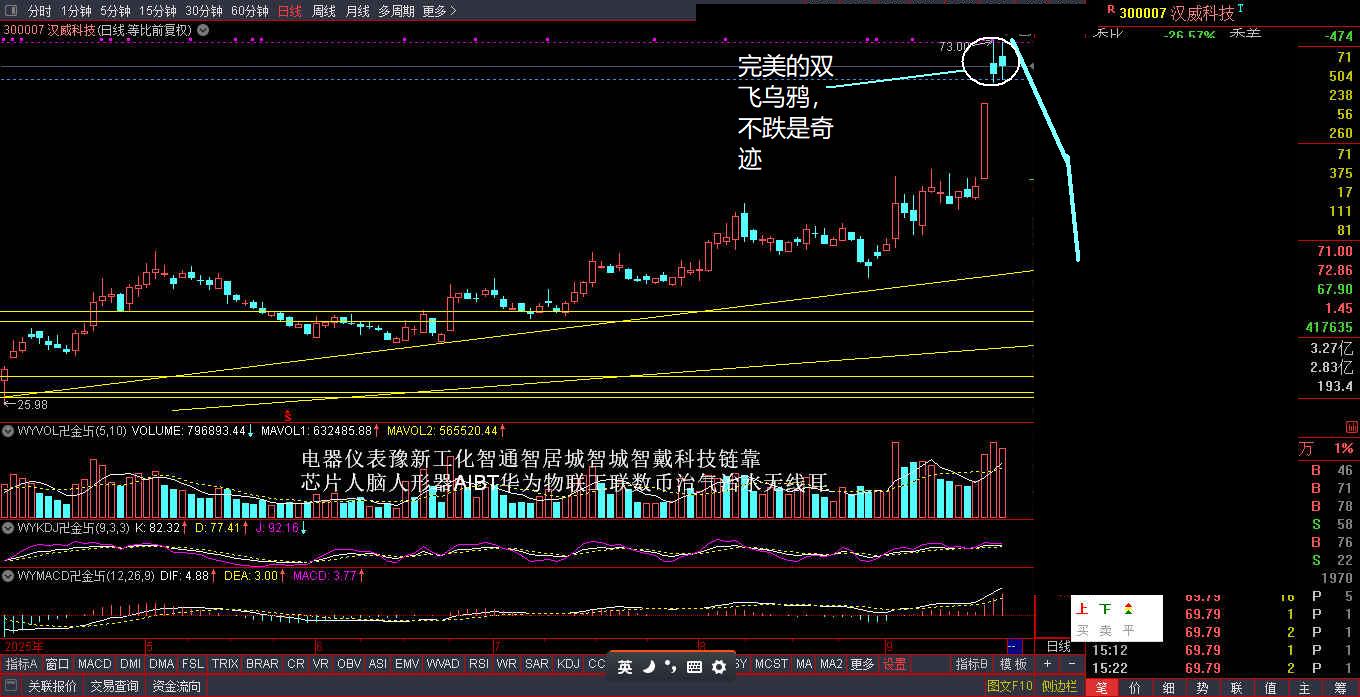Expand the WYVOL indicator dropdown
Image resolution: width=1360 pixels, height=697 pixels.
[8, 431]
